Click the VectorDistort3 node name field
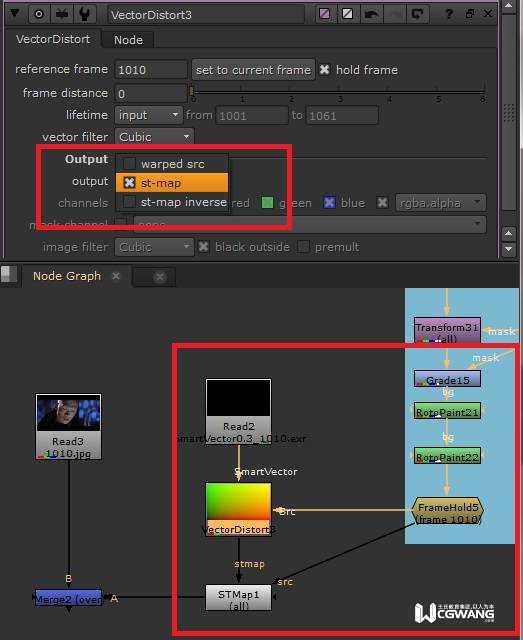The image size is (523, 640). 206,15
